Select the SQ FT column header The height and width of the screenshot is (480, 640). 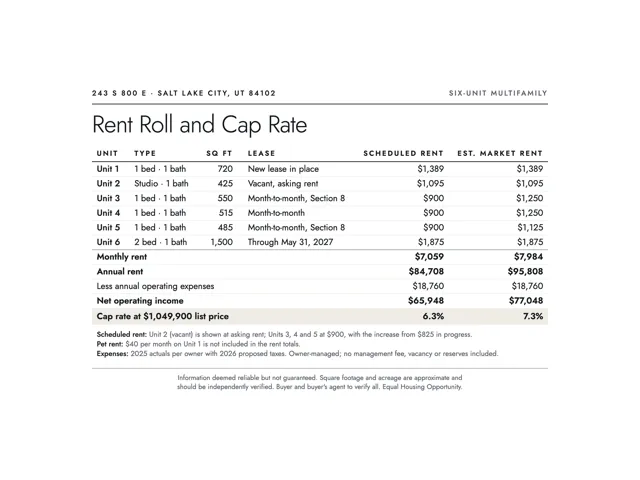(x=219, y=153)
